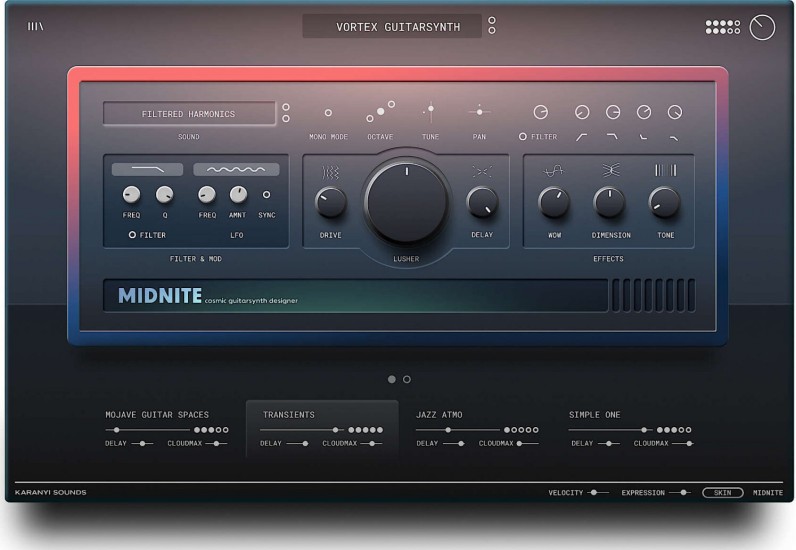The height and width of the screenshot is (550, 796).
Task: Switch to the second page dot
Action: tap(407, 379)
